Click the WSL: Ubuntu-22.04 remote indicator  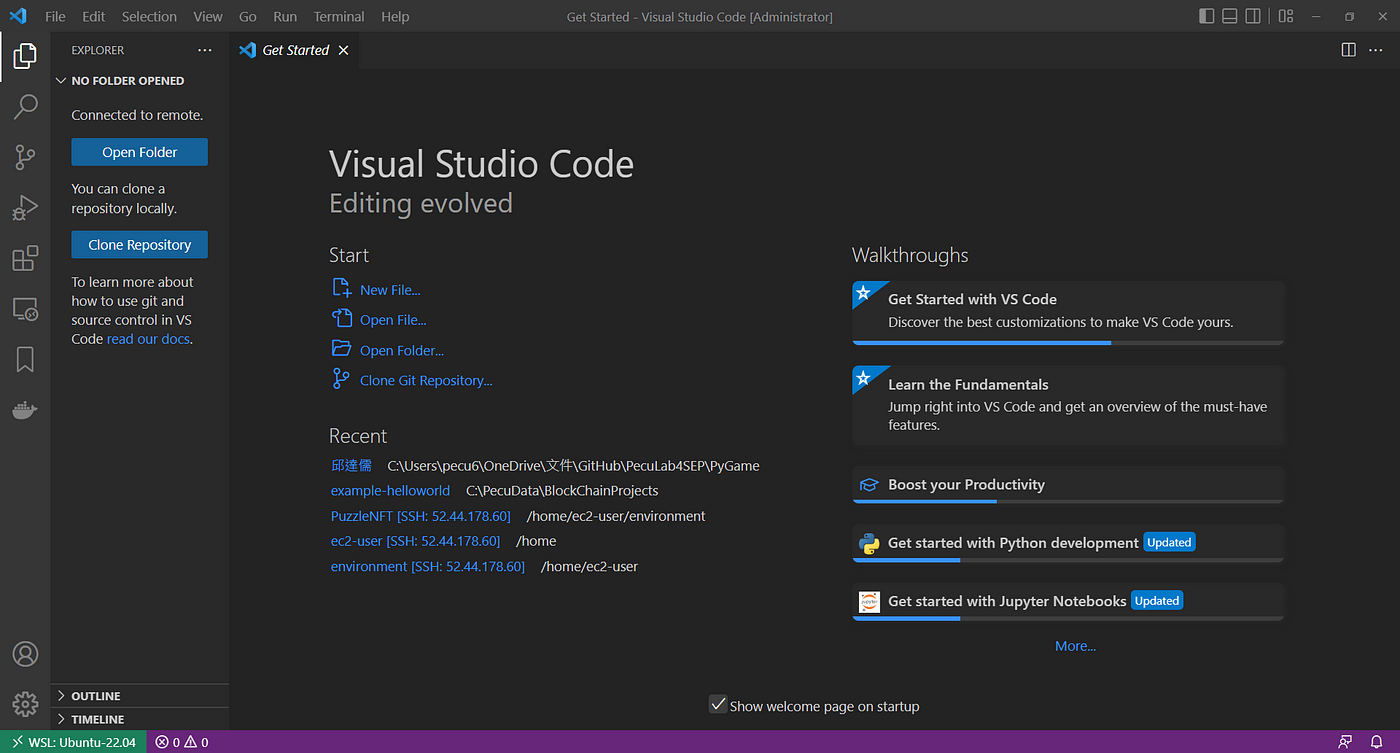(74, 742)
